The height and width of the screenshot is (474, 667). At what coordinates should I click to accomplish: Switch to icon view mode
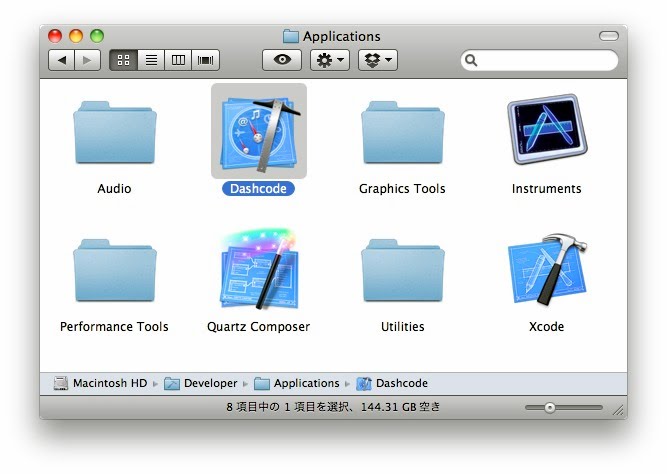[x=124, y=60]
